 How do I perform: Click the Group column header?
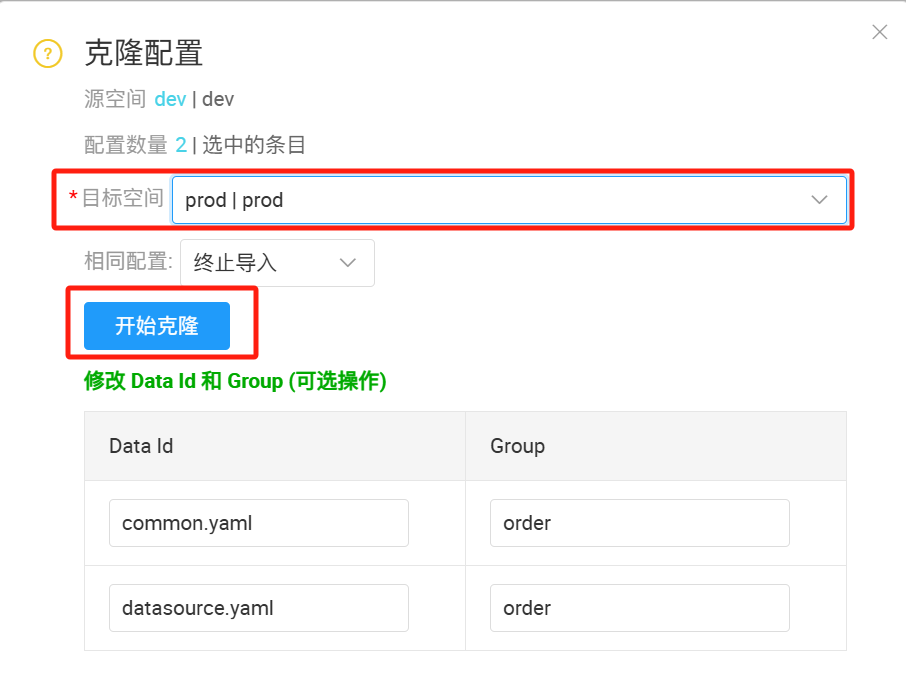(x=517, y=446)
